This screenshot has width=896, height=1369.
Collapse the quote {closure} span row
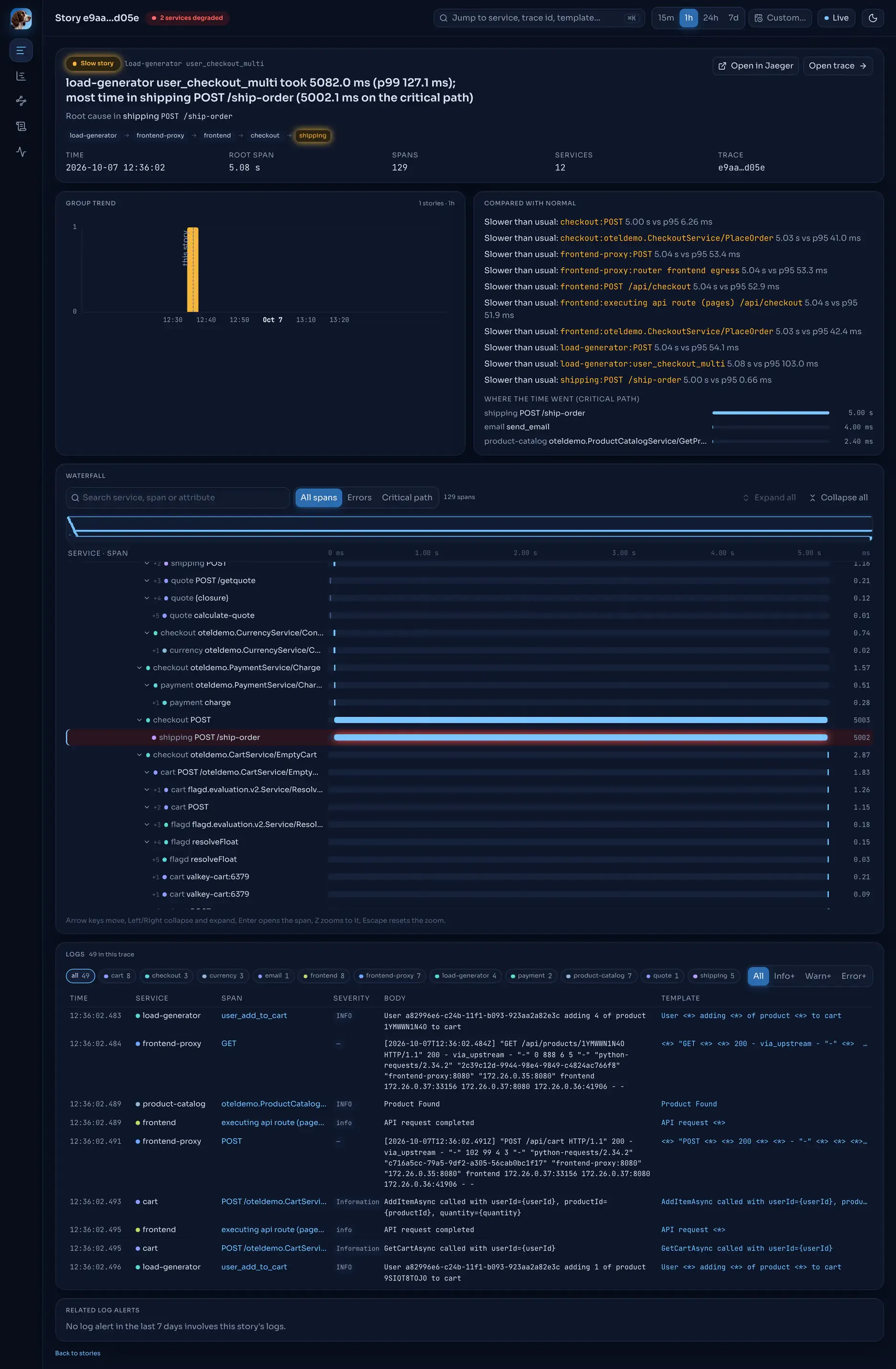pos(146,598)
